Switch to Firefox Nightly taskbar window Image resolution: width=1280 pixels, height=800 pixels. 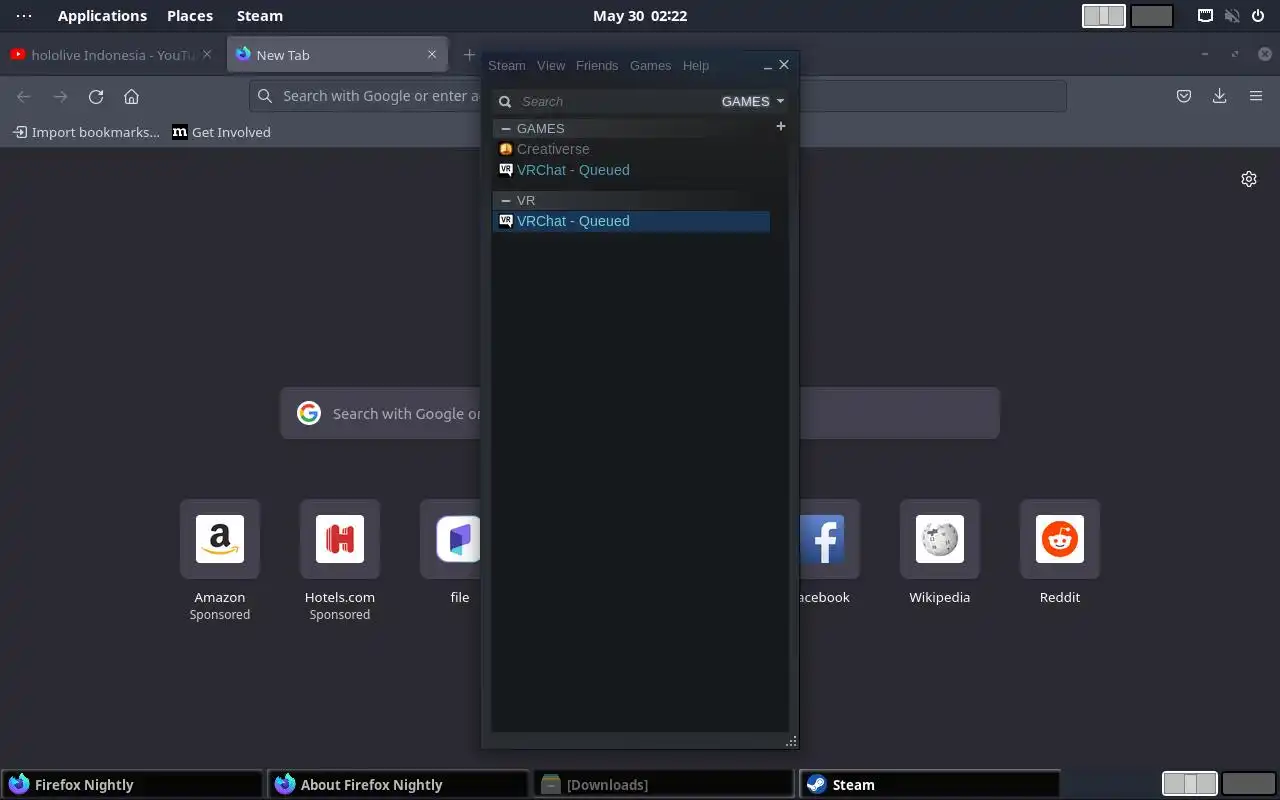[x=132, y=784]
